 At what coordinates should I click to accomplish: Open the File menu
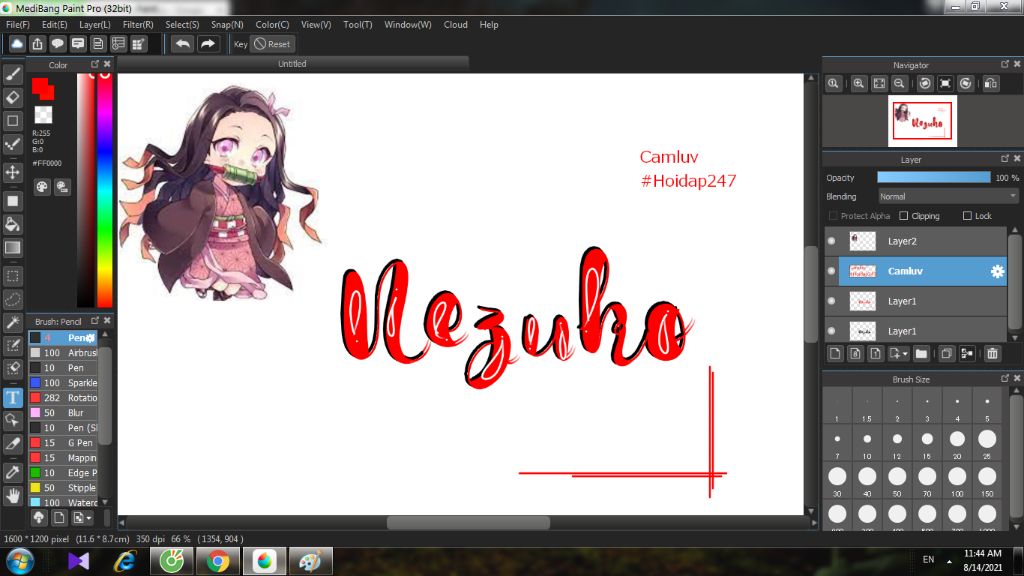(18, 25)
